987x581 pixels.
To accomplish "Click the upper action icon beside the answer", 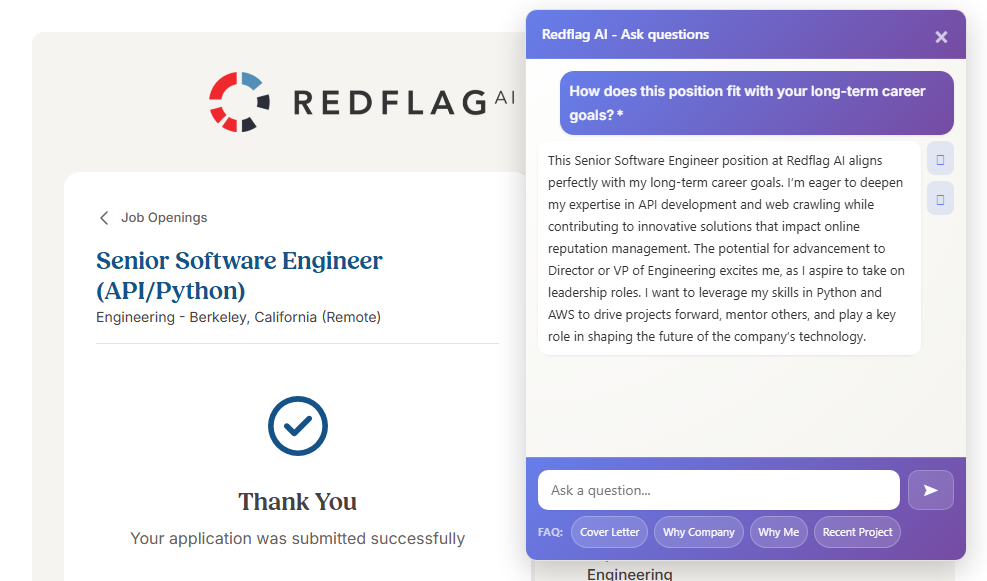I will click(x=940, y=158).
